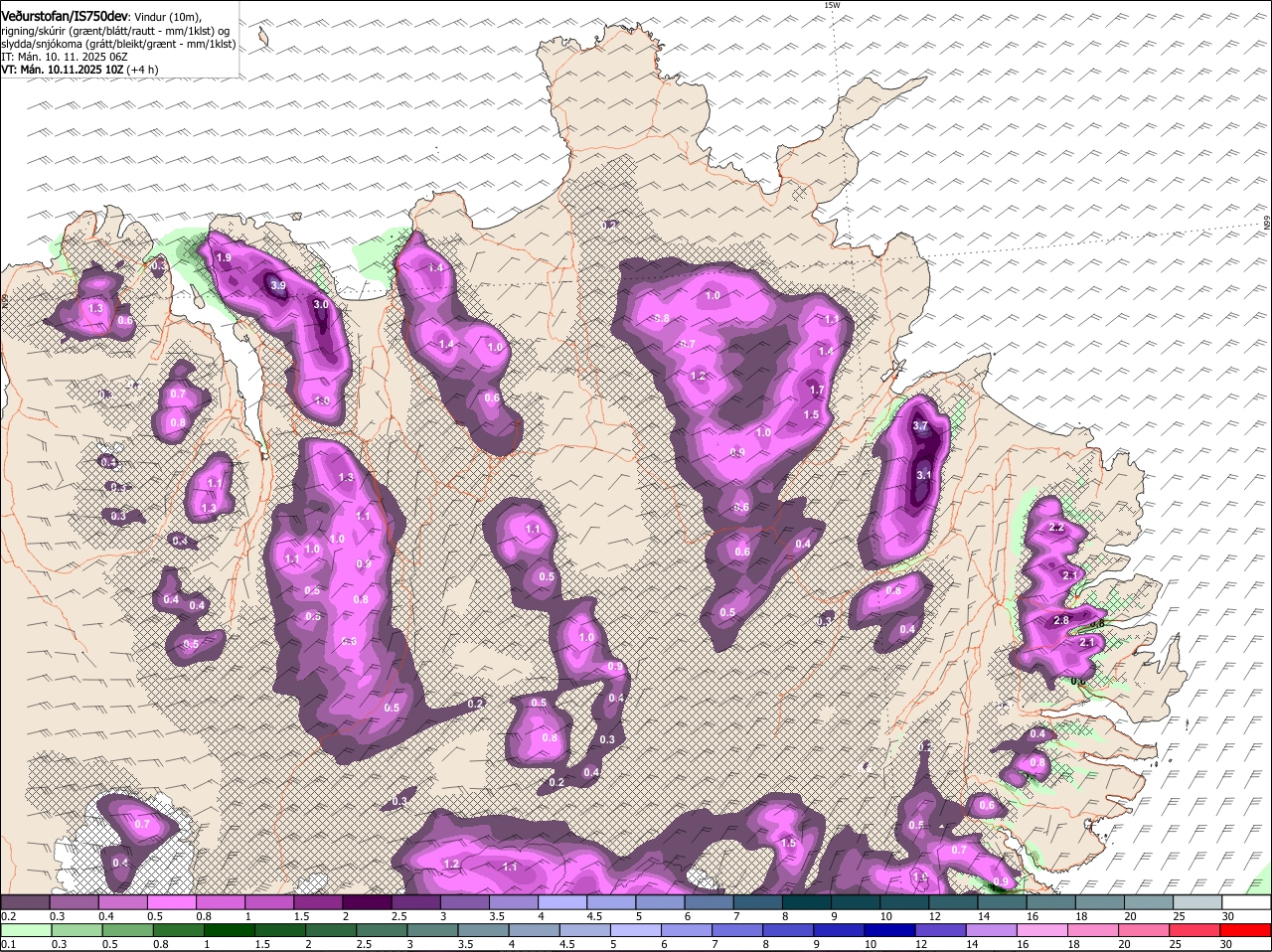Click the 1.7 value label on the map
This screenshot has width=1272, height=952.
(817, 390)
